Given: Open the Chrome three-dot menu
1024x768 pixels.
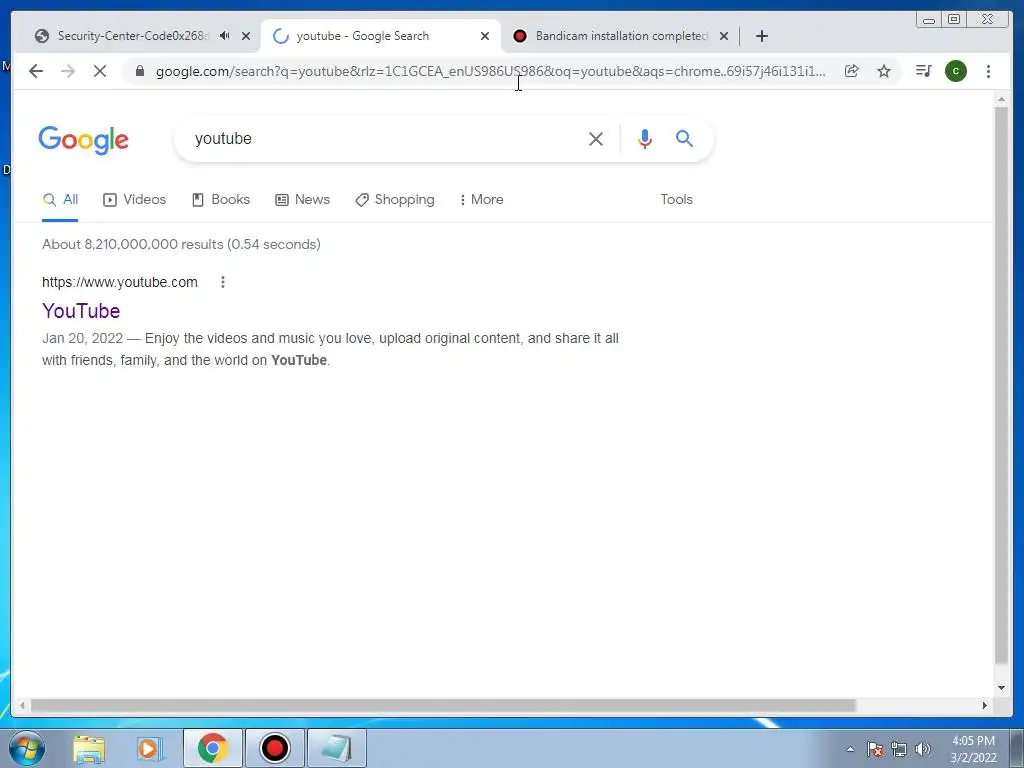Looking at the screenshot, I should 988,71.
